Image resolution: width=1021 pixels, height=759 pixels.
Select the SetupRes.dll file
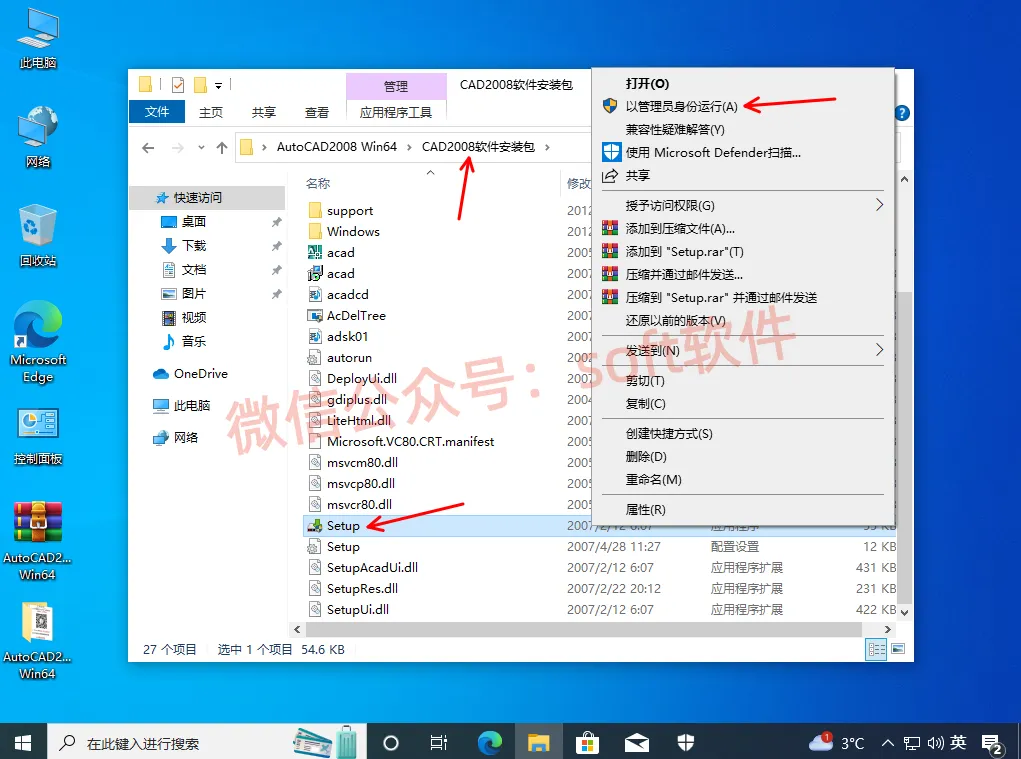362,588
